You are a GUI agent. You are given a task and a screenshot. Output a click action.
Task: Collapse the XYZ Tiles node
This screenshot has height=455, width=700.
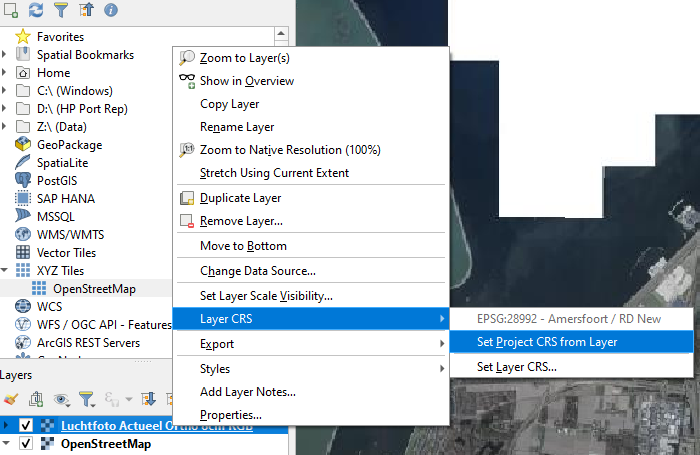point(4,270)
